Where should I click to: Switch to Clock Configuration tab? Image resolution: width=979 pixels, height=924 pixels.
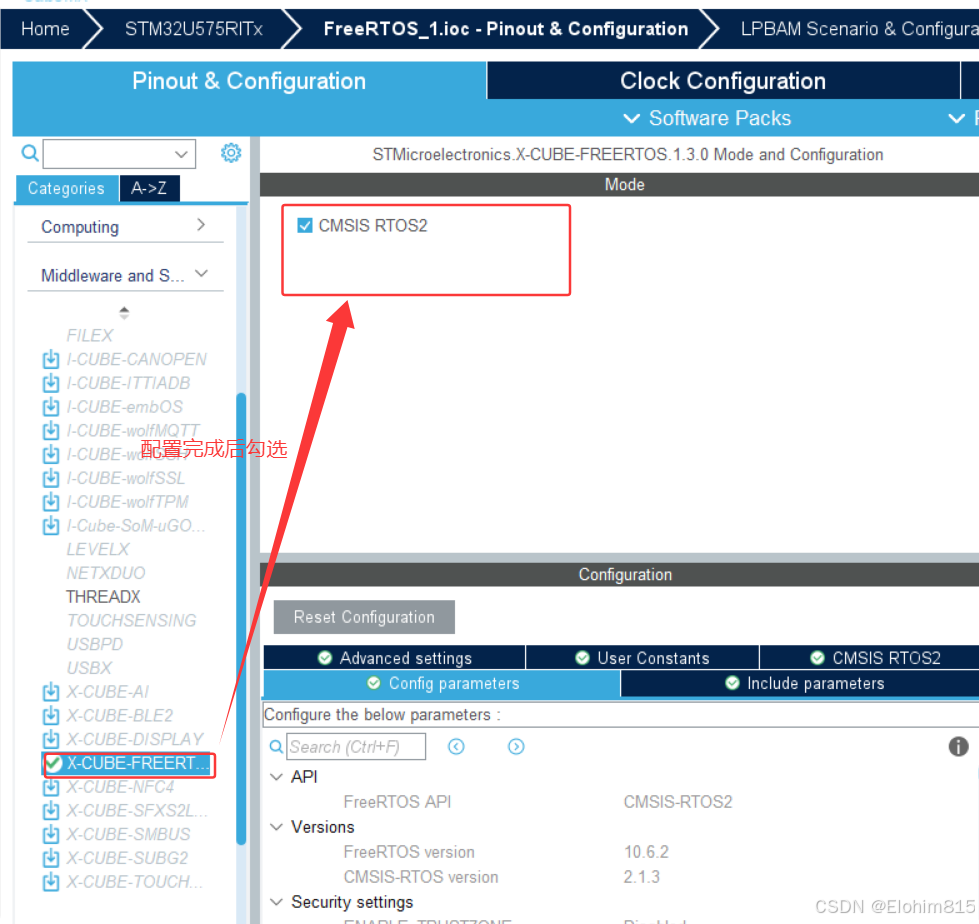723,81
